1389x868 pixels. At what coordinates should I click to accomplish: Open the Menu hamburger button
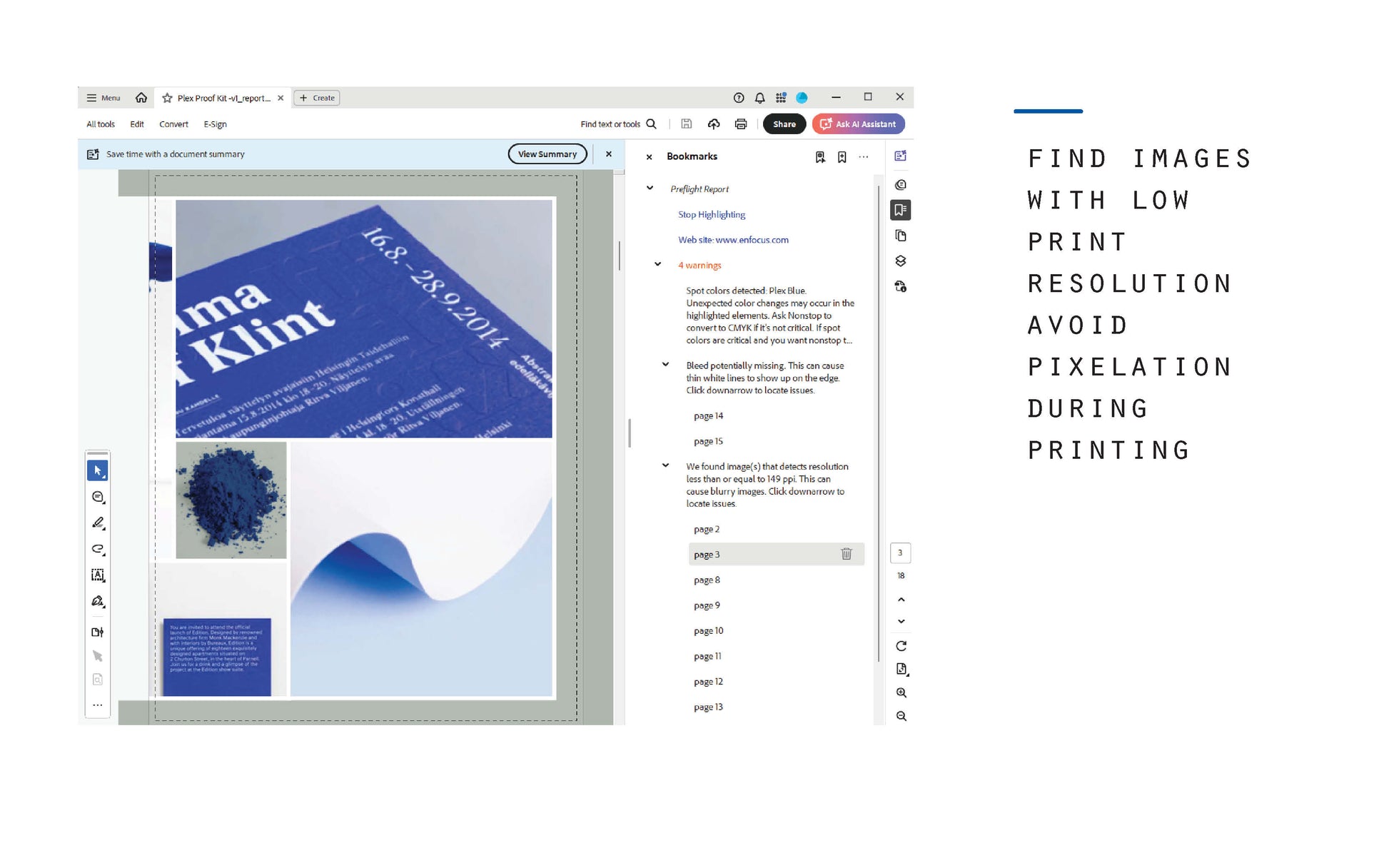103,98
